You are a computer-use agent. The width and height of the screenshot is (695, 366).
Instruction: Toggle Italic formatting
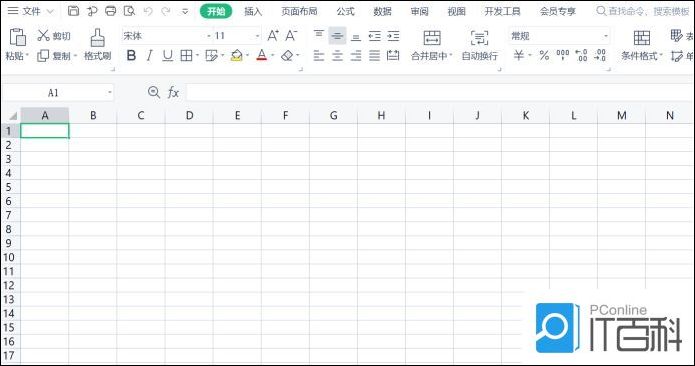click(149, 55)
